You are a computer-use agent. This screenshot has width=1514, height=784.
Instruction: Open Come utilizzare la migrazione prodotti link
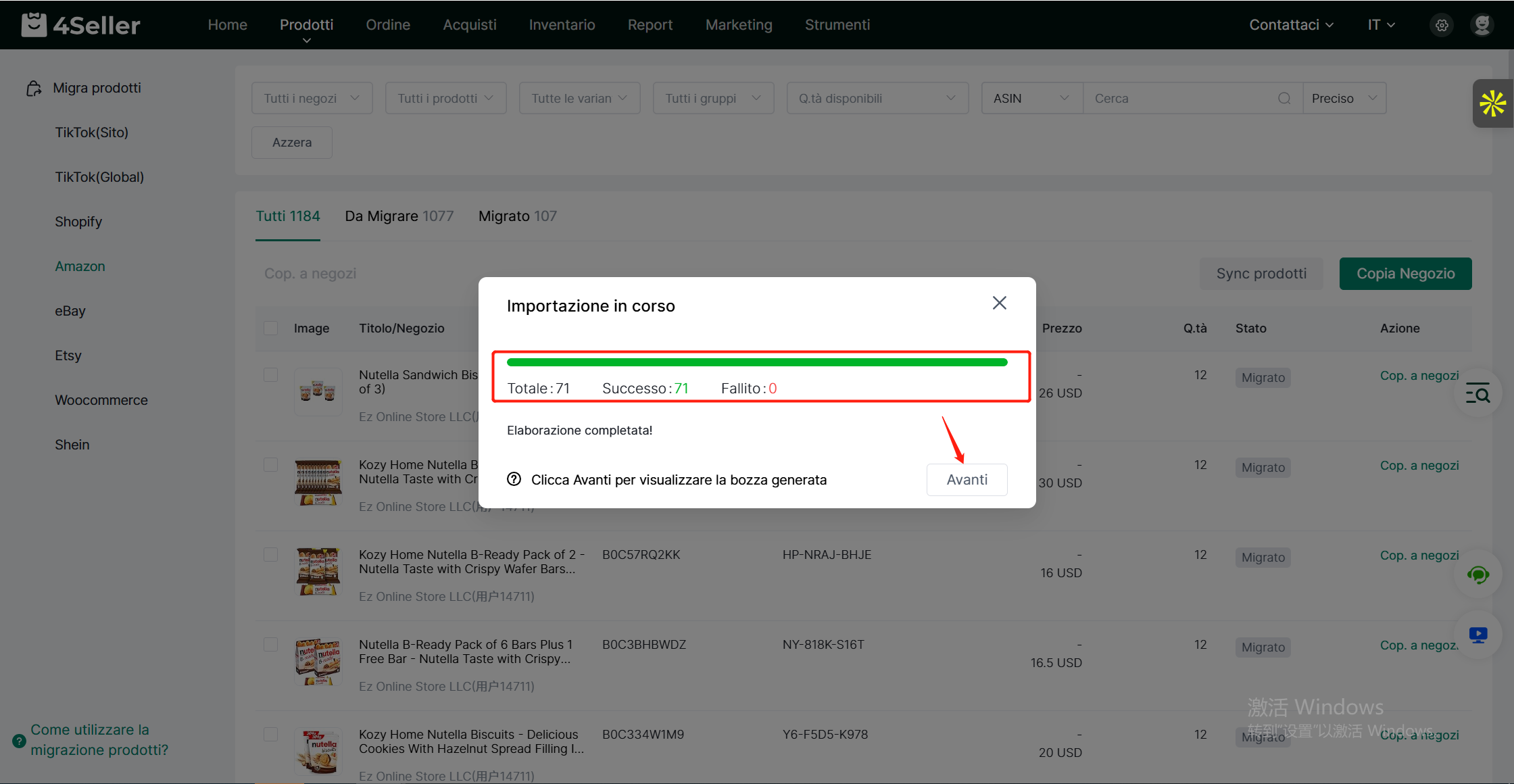point(99,740)
